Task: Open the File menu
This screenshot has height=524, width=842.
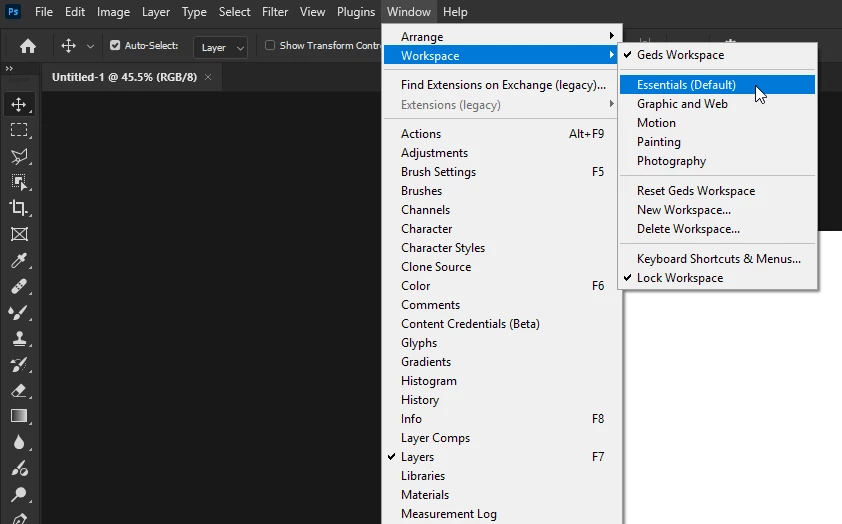Action: [43, 12]
